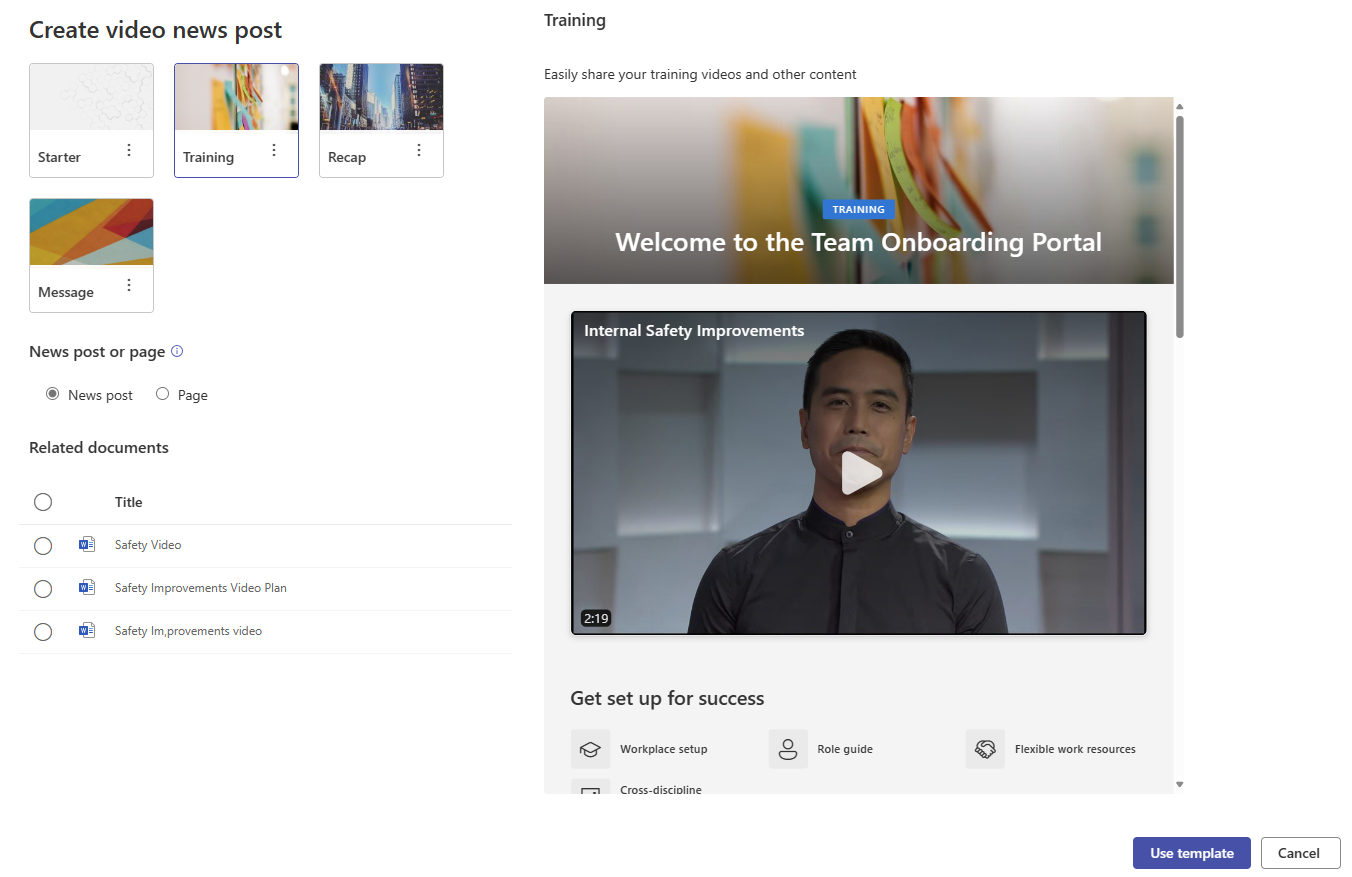Open the Starter template's more options menu

[129, 150]
